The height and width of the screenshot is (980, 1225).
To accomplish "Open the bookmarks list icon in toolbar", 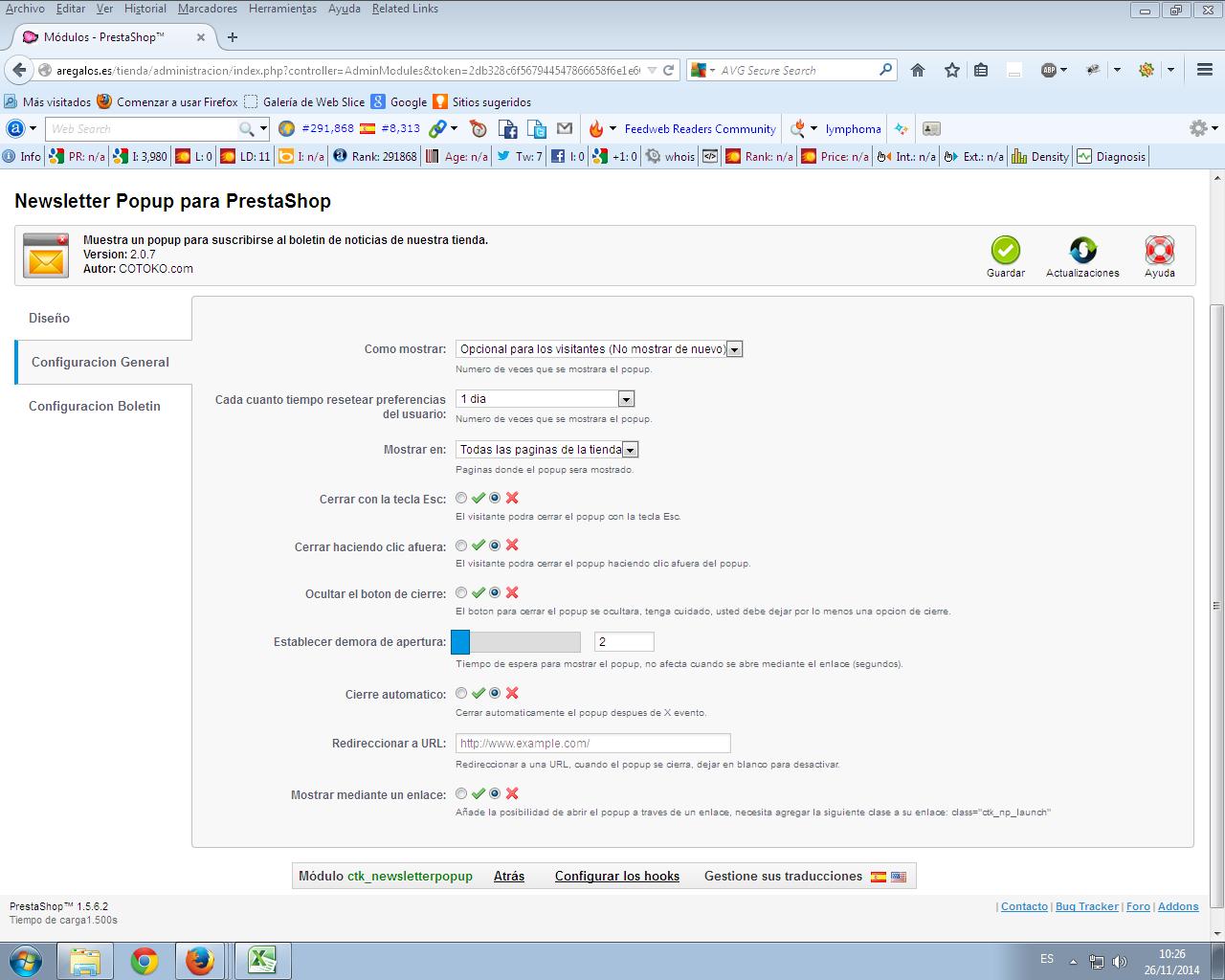I will pos(981,70).
